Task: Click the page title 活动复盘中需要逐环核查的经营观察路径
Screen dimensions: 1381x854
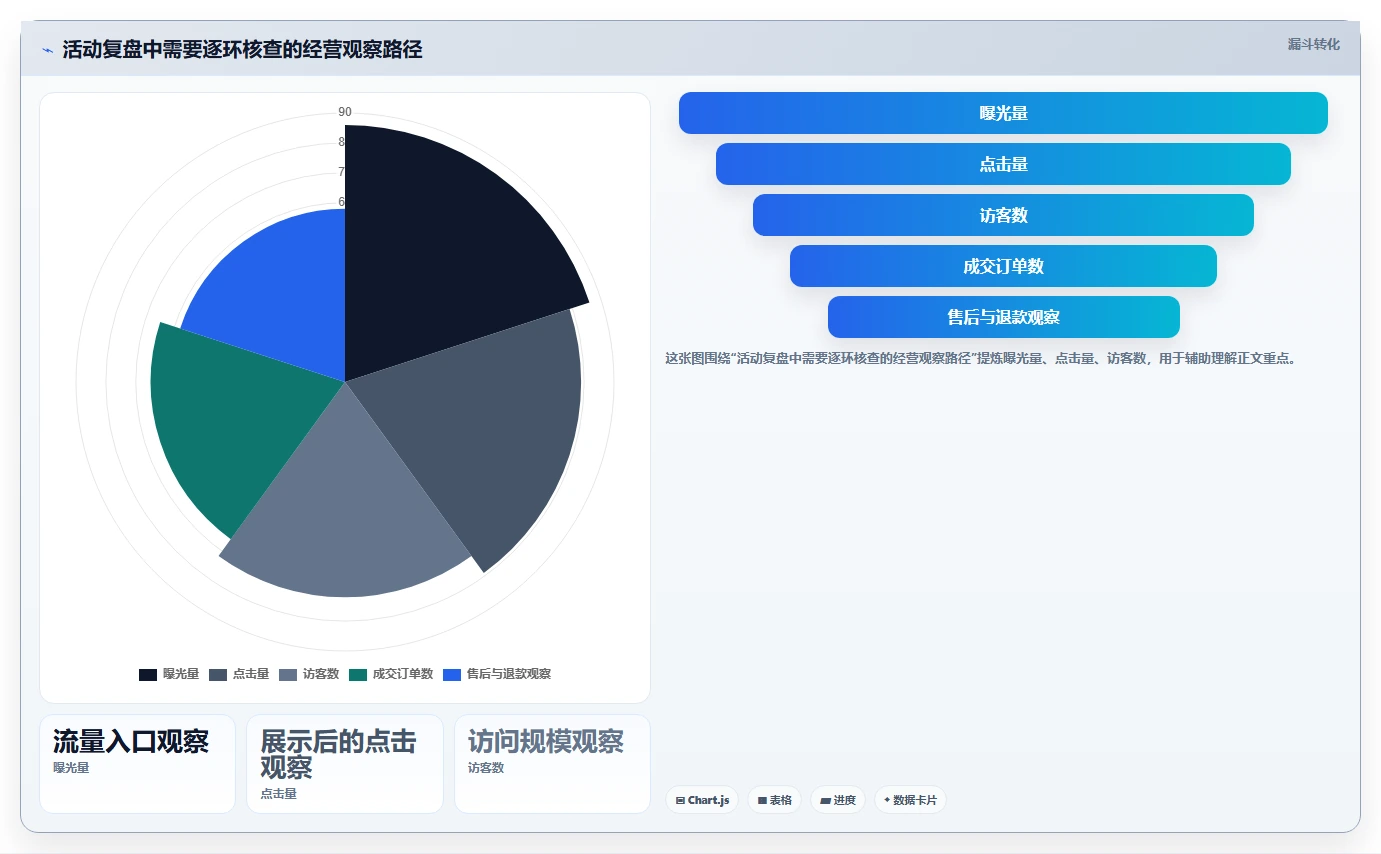Action: pos(242,50)
